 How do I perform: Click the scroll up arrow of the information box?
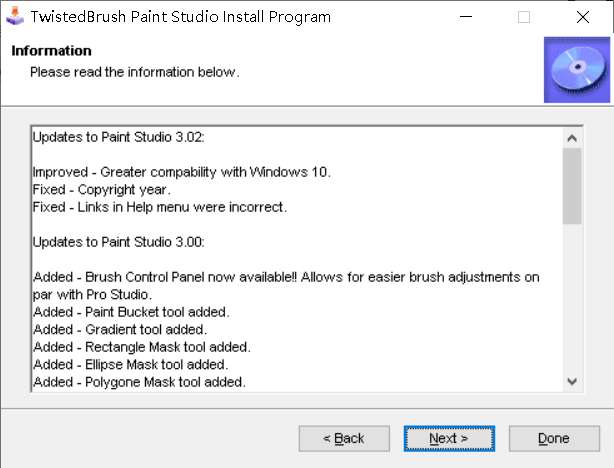tap(572, 138)
